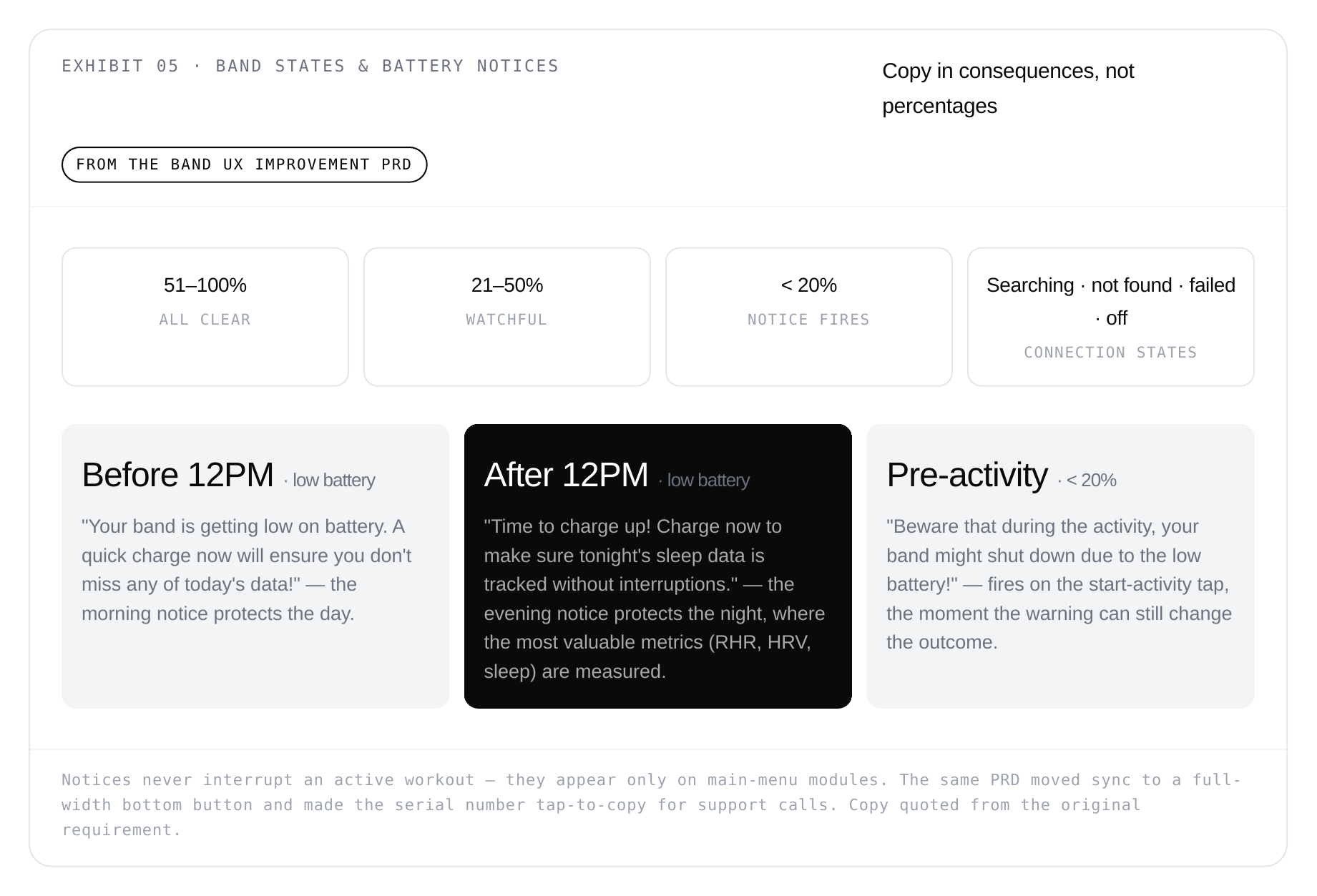Select the < 20% Notice Fires card

809,317
